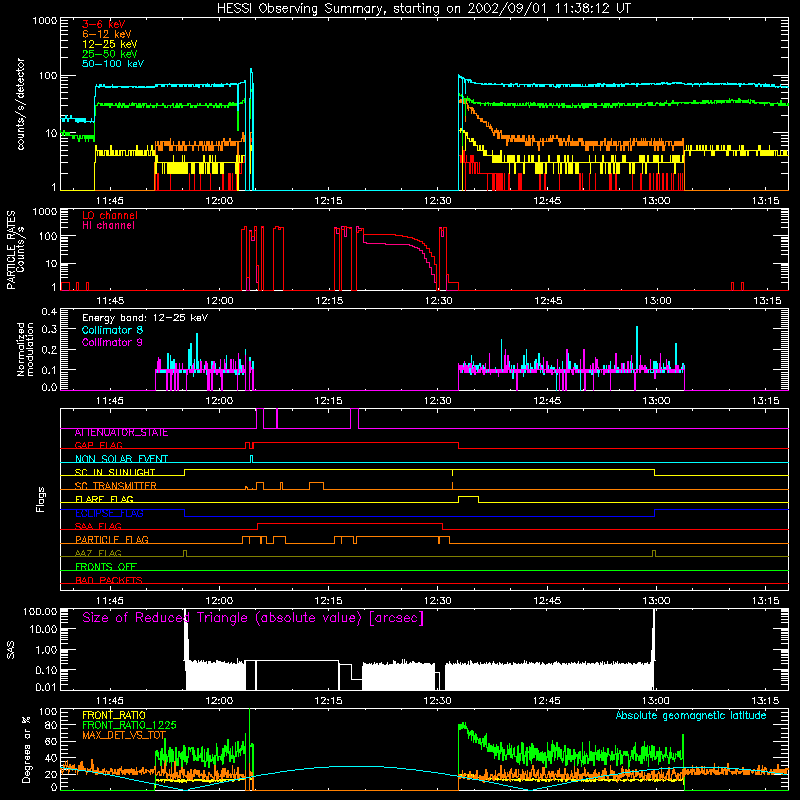Click the Flags axis title
This screenshot has height=800, width=800.
(x=41, y=499)
